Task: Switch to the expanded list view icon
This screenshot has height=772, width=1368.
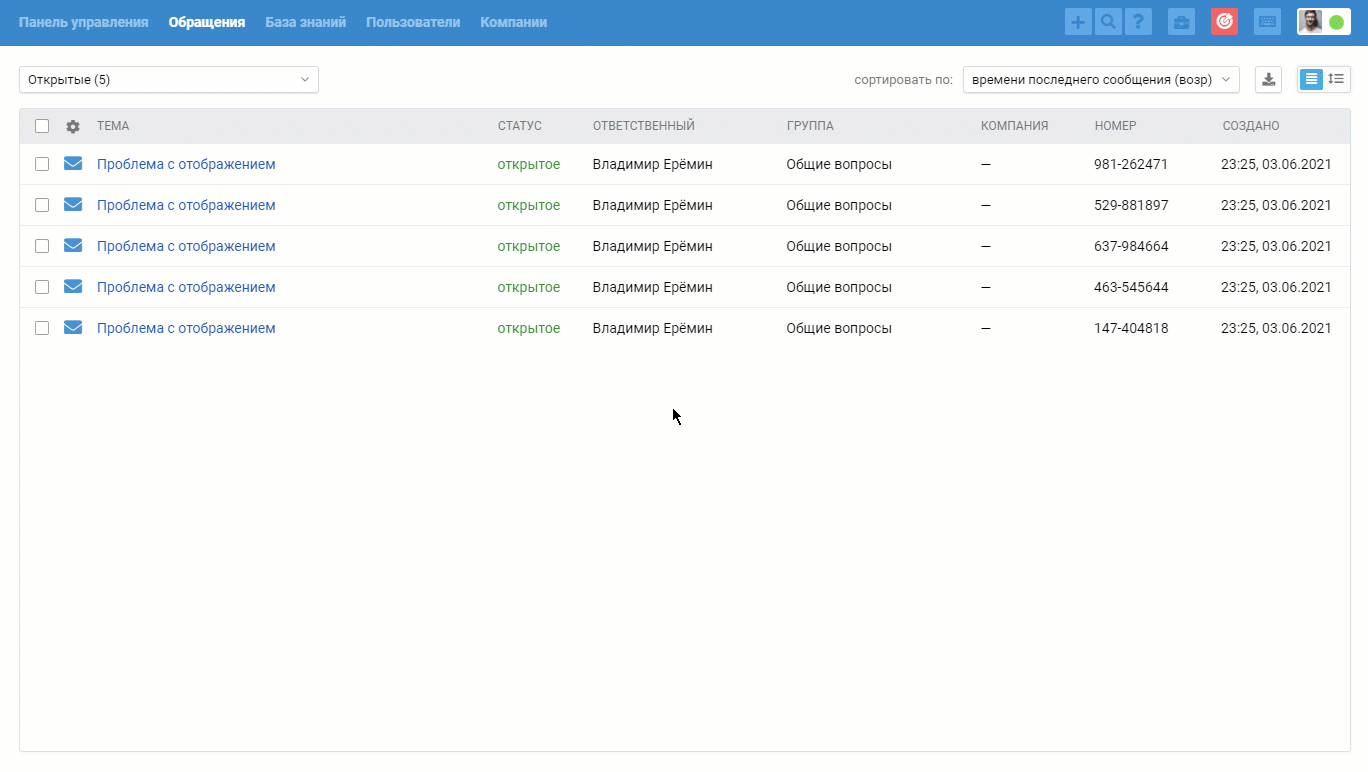Action: click(x=1336, y=79)
